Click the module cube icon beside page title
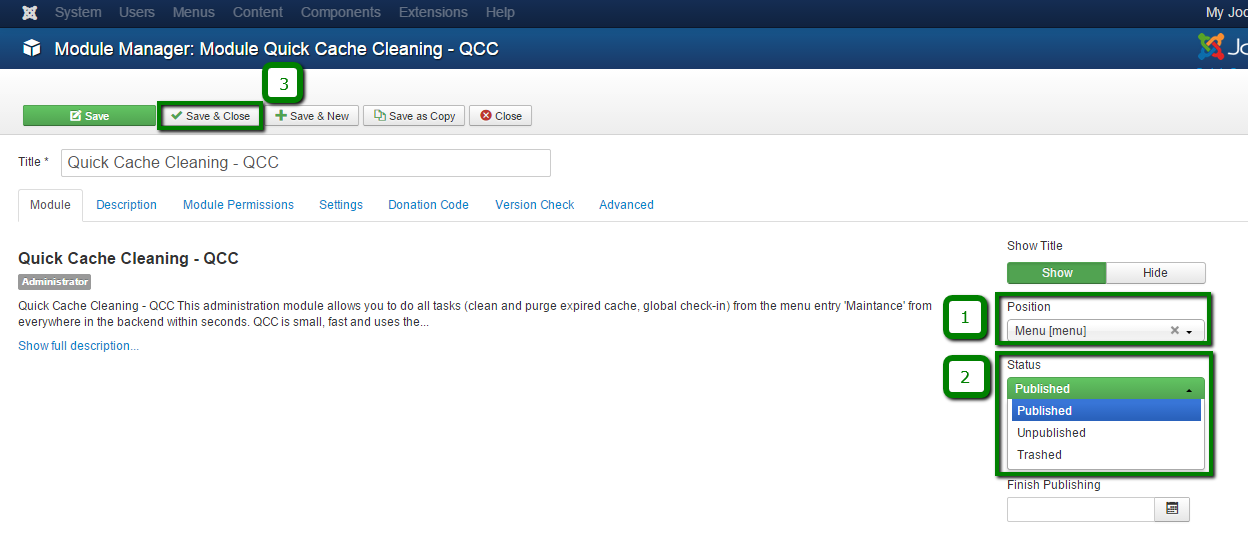 point(32,48)
